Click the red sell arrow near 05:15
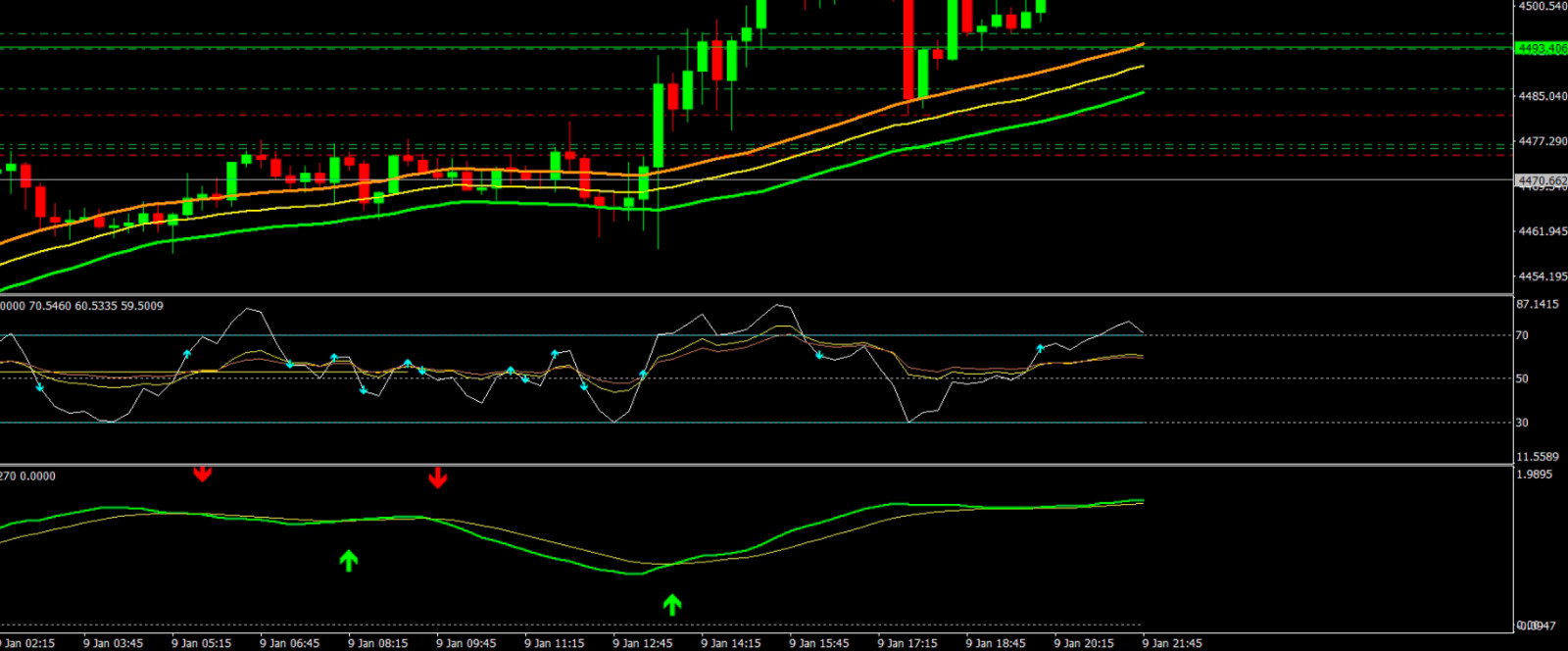This screenshot has height=651, width=1568. click(202, 475)
